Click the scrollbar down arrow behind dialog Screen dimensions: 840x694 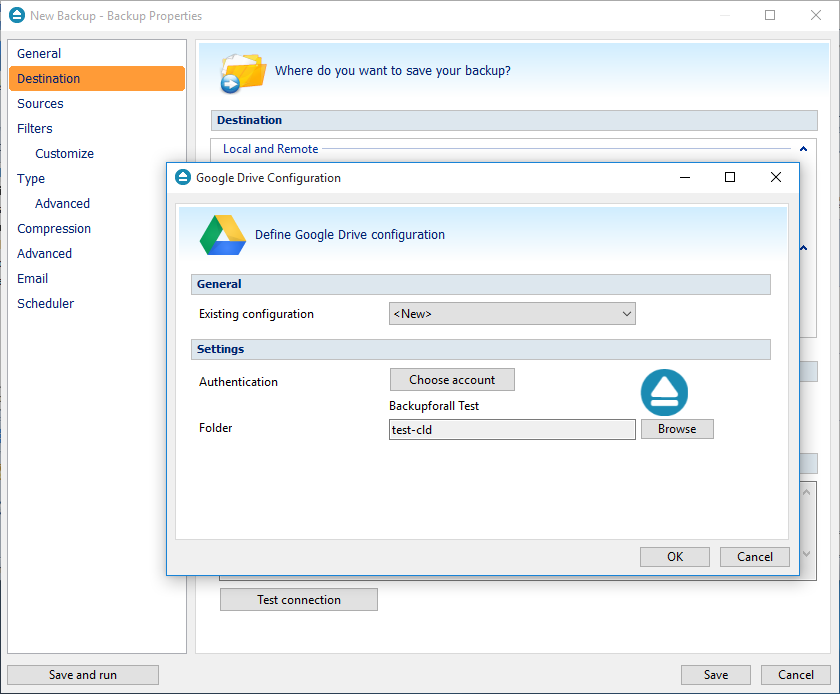(807, 554)
